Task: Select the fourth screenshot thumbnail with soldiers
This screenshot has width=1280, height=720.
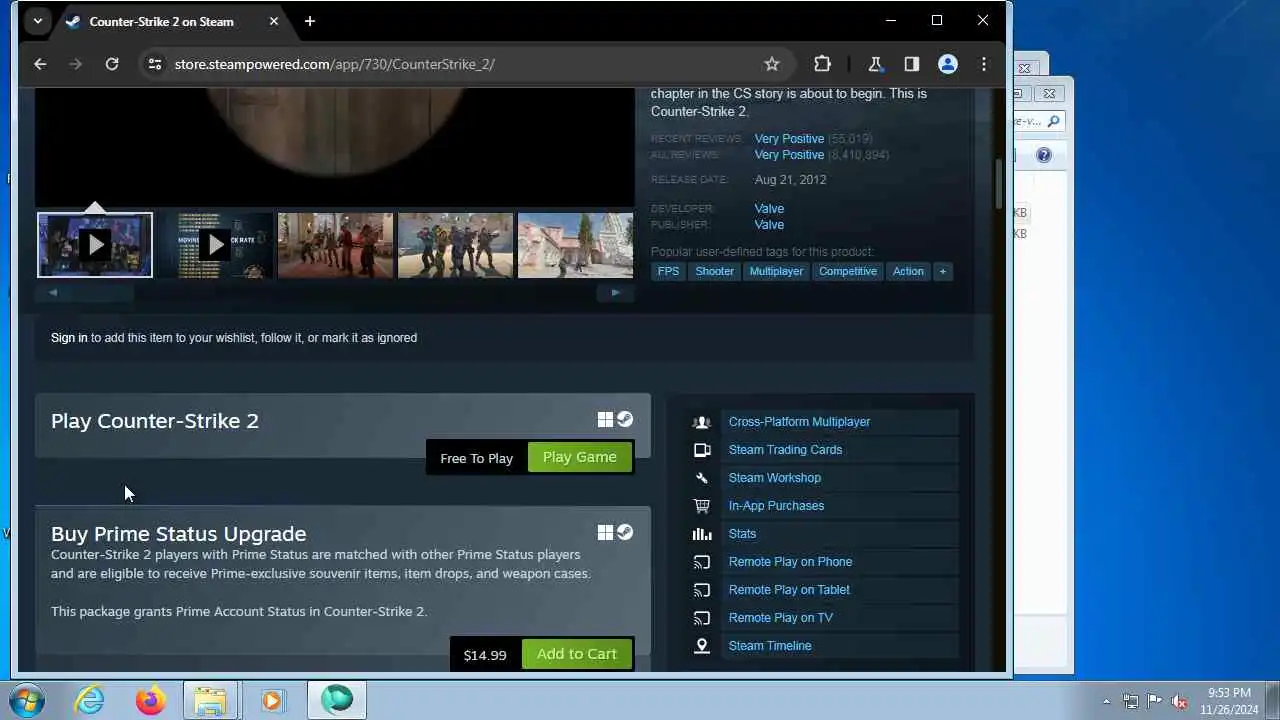Action: 456,244
